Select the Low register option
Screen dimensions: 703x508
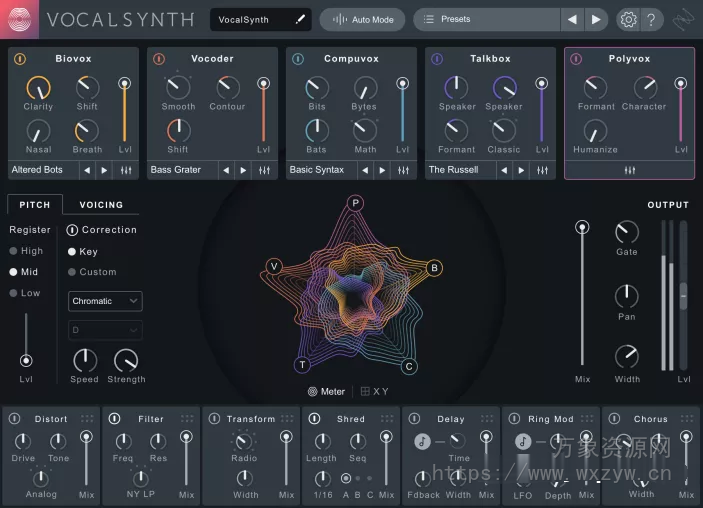point(25,293)
